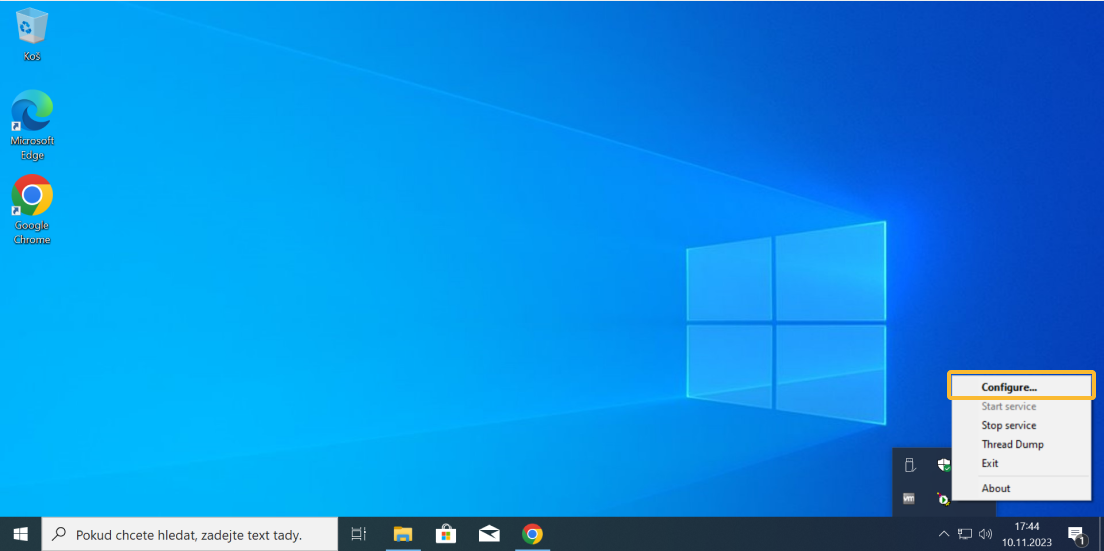Launch File Explorer from the taskbar
This screenshot has width=1104, height=551.
403,534
